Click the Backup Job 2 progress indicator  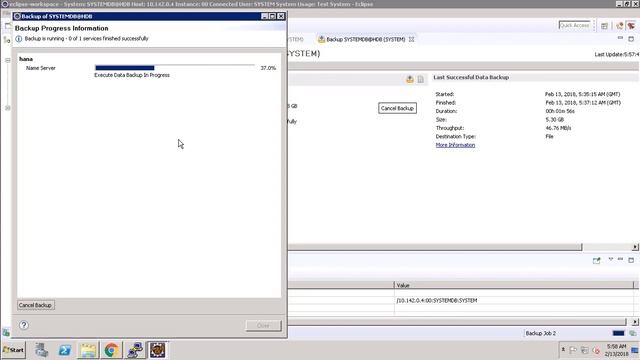tap(618, 333)
